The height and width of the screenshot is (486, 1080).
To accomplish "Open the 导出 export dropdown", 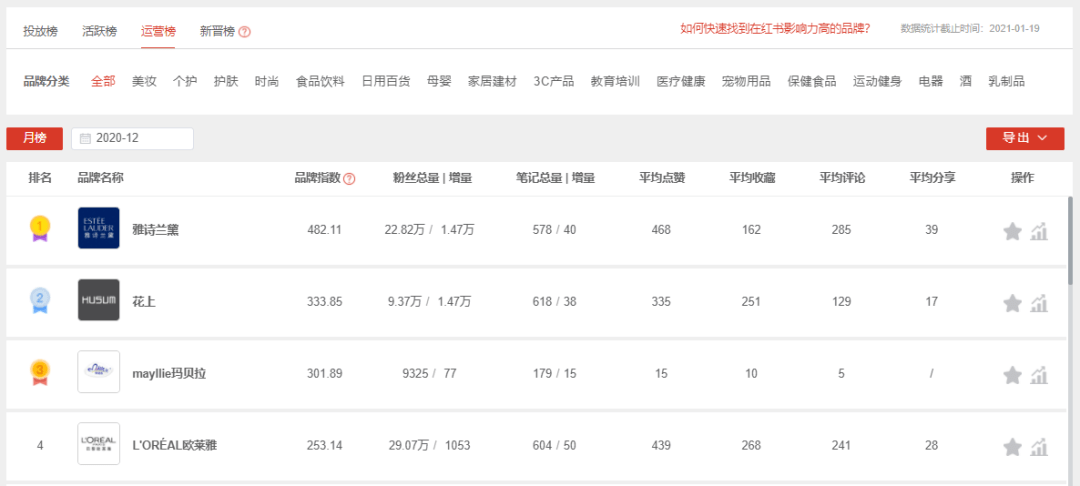I will 1024,138.
